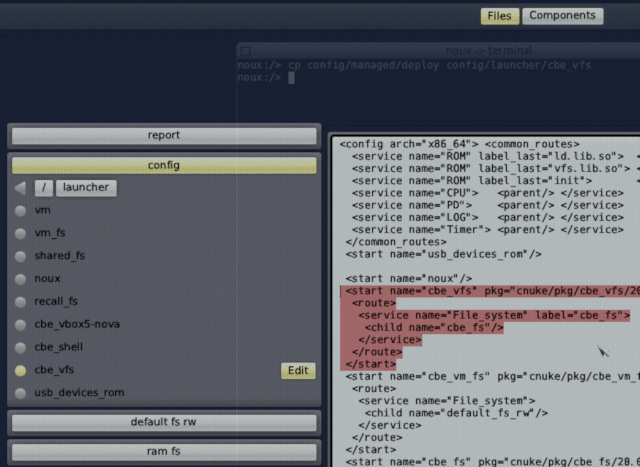The width and height of the screenshot is (640, 467).
Task: Select the cbe_shell radio button
Action: 20,348
